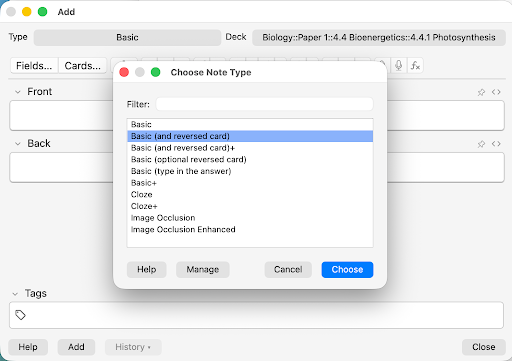Select Basic (optional reversed card) note type
This screenshot has width=512, height=361.
tap(250, 159)
